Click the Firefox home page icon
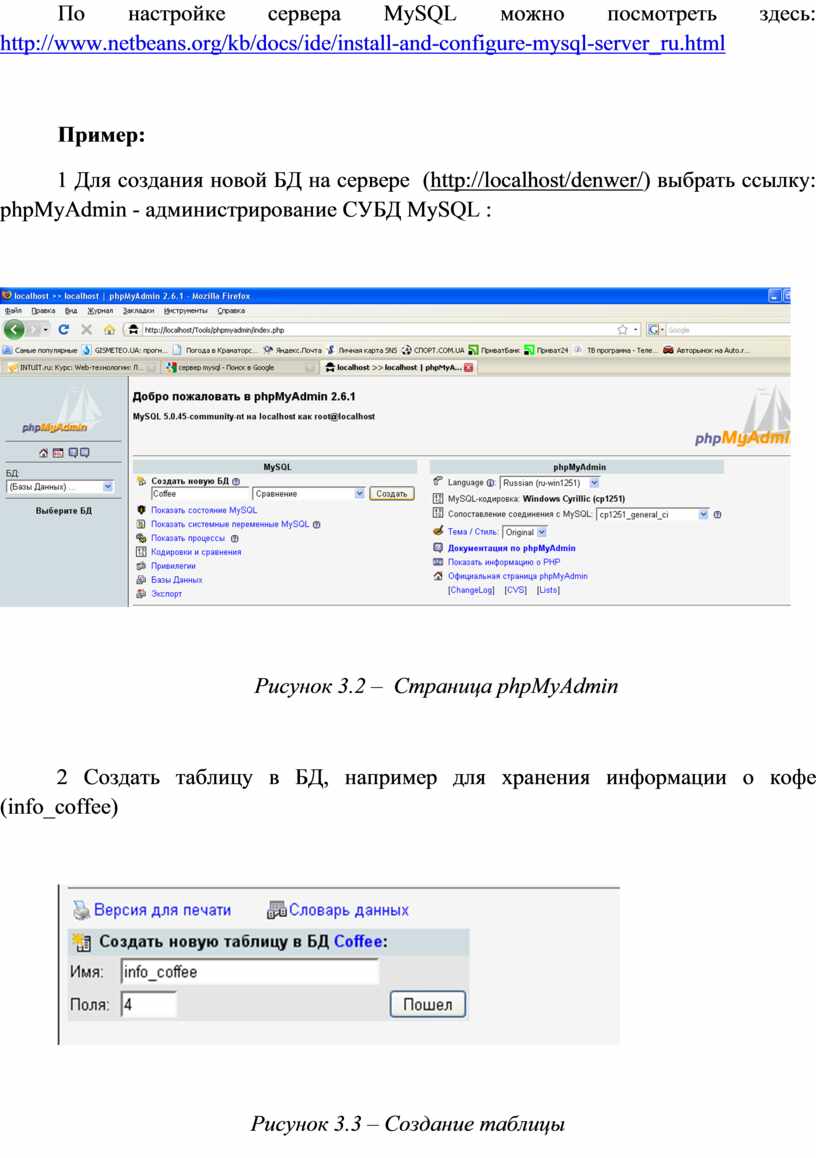The image size is (816, 1158). pos(109,329)
